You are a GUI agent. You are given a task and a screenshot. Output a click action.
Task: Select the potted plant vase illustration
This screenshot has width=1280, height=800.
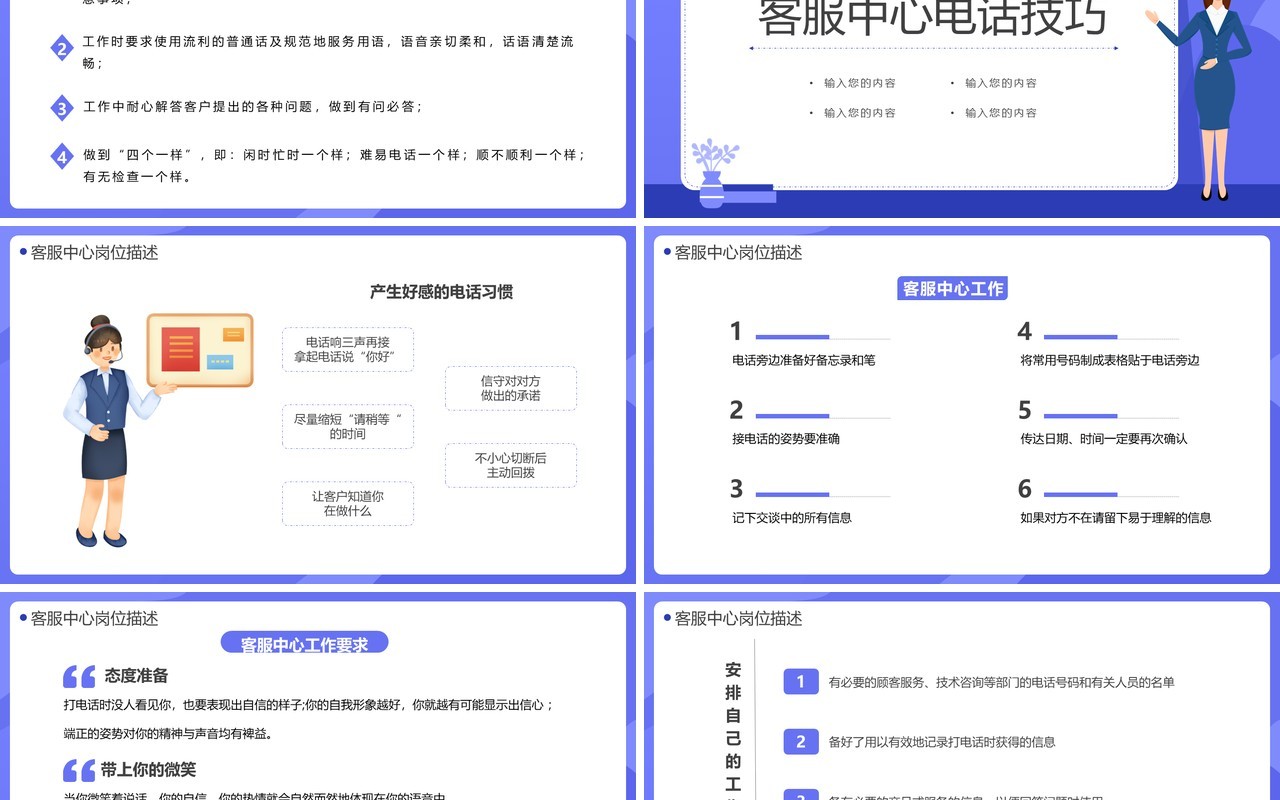714,172
